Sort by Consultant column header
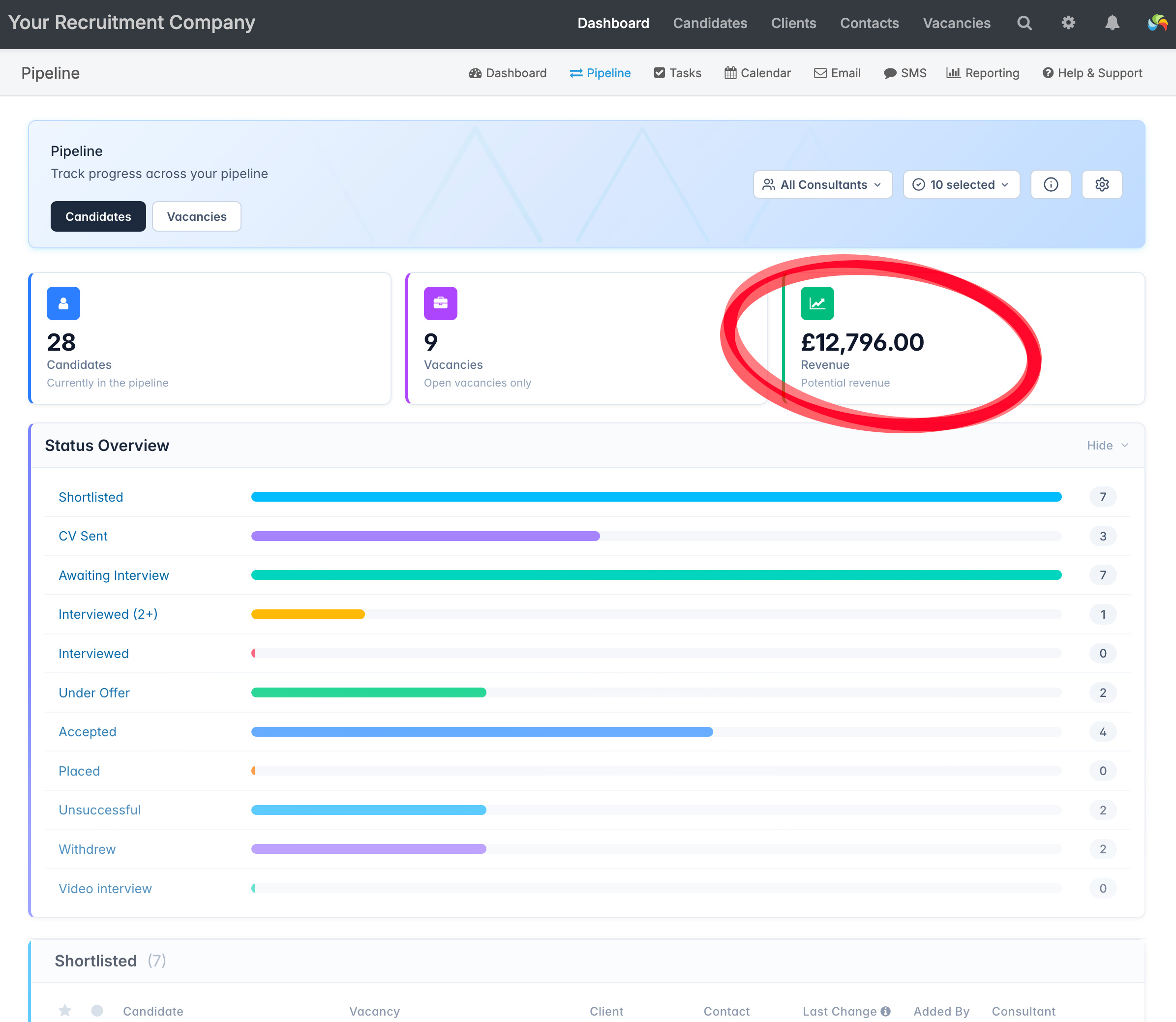This screenshot has width=1176, height=1022. 1023,1011
